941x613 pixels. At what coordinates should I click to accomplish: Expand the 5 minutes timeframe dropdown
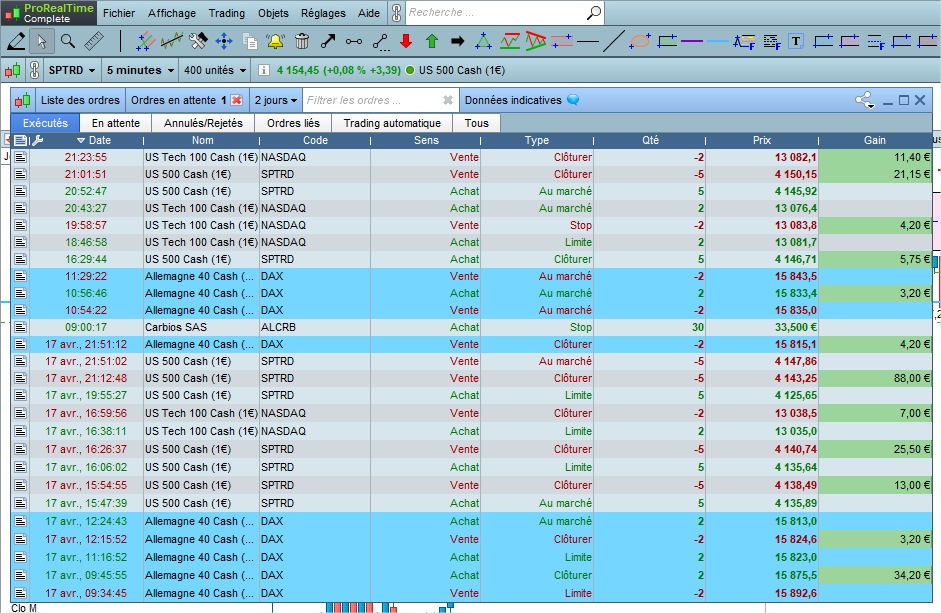(x=139, y=71)
